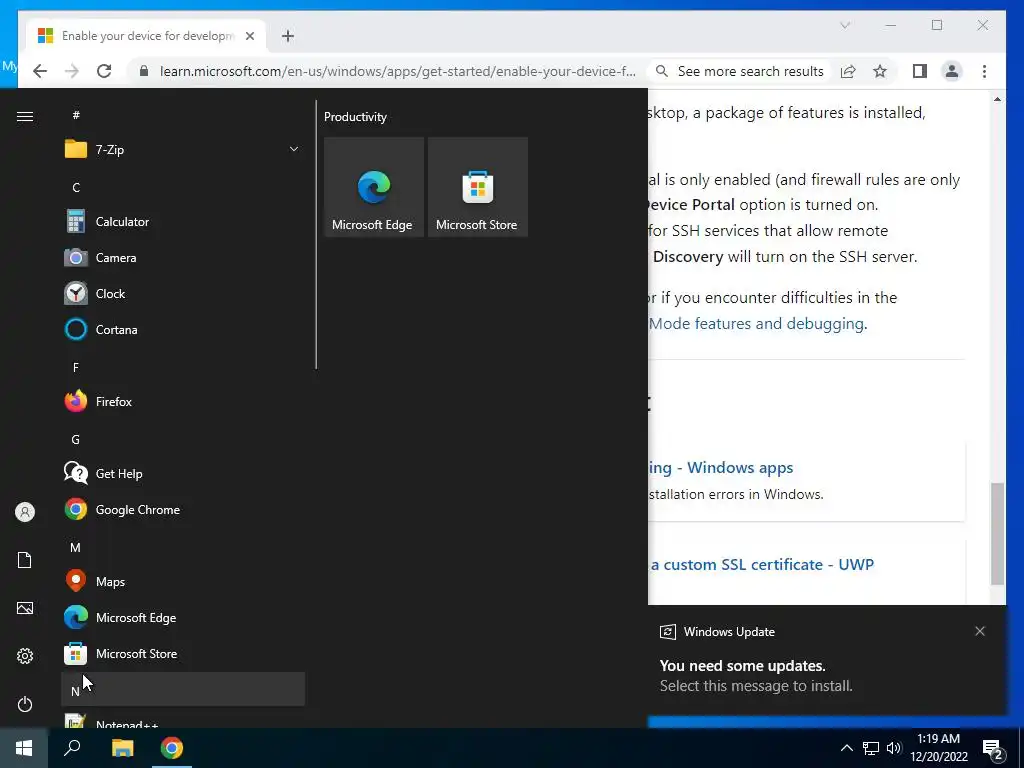The image size is (1024, 768).
Task: Click the page vertical scrollbar thumb
Action: (997, 534)
